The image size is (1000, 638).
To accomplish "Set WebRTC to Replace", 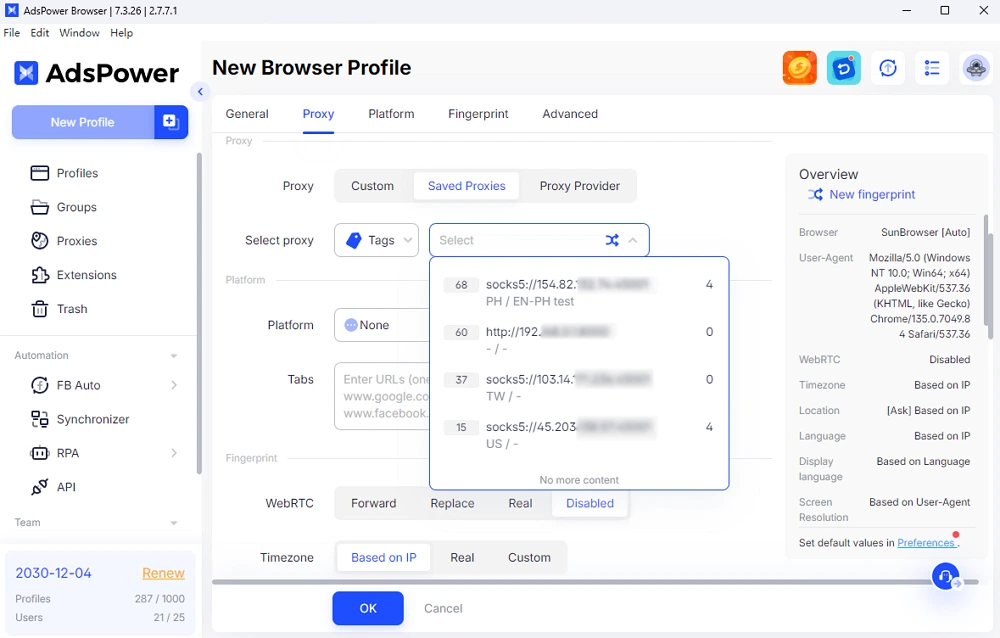I will [x=452, y=503].
